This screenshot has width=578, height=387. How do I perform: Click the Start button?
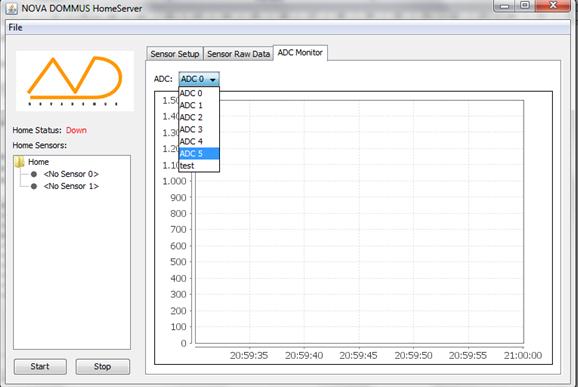click(x=40, y=367)
